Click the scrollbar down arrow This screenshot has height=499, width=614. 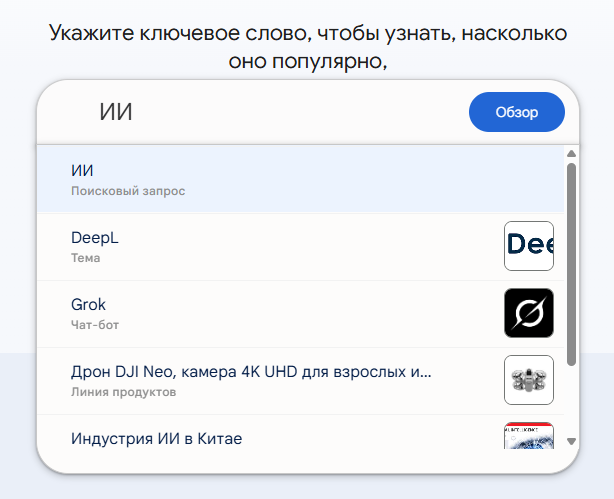pos(571,441)
